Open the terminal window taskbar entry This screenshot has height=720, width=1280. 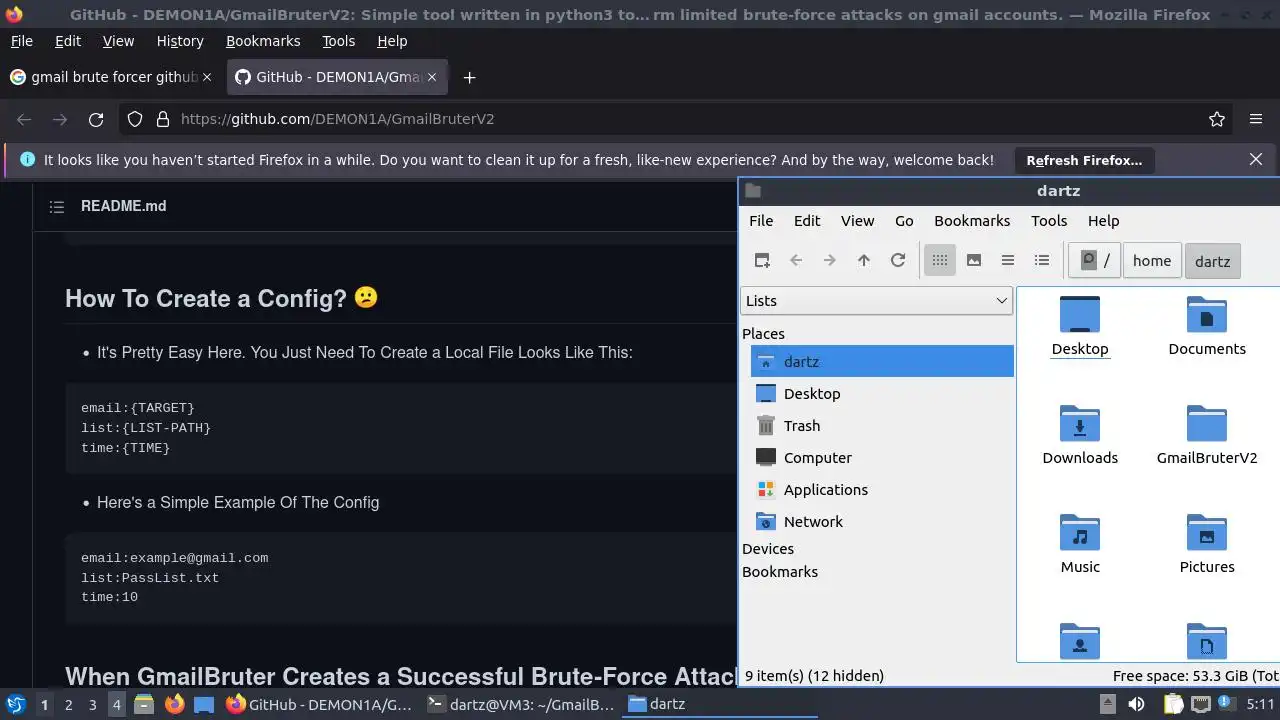pos(520,704)
